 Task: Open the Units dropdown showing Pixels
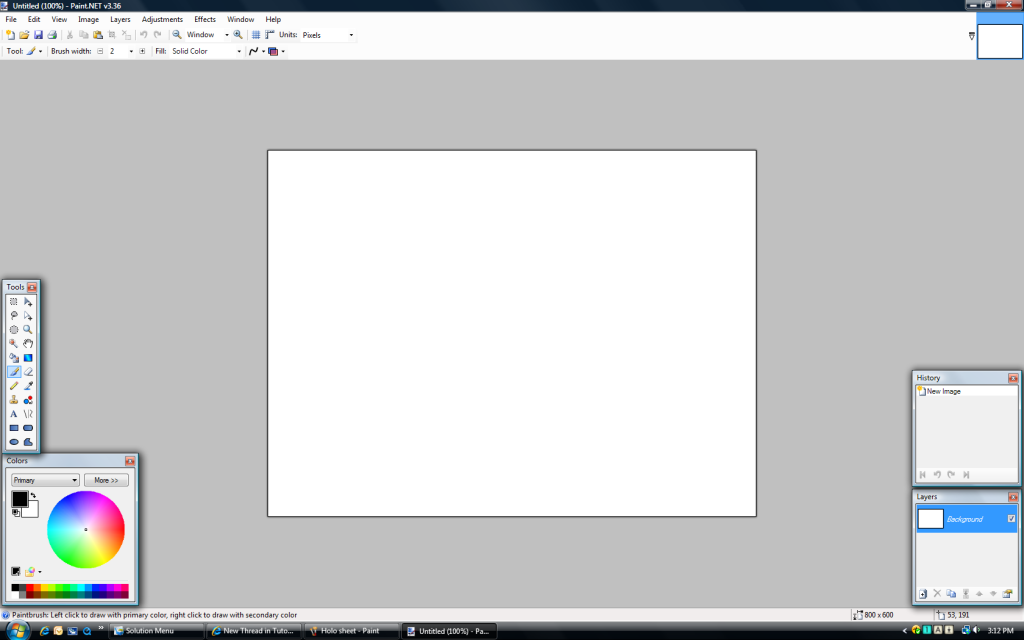click(x=328, y=35)
